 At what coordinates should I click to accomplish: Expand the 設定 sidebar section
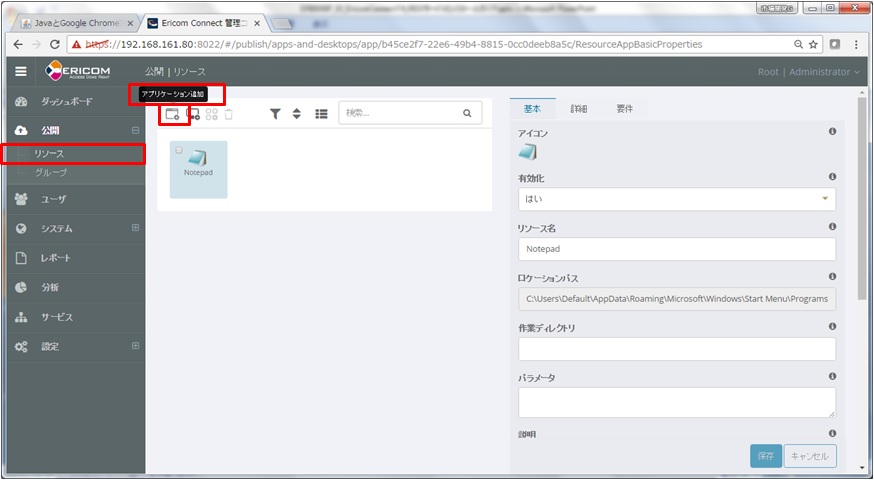click(x=135, y=346)
